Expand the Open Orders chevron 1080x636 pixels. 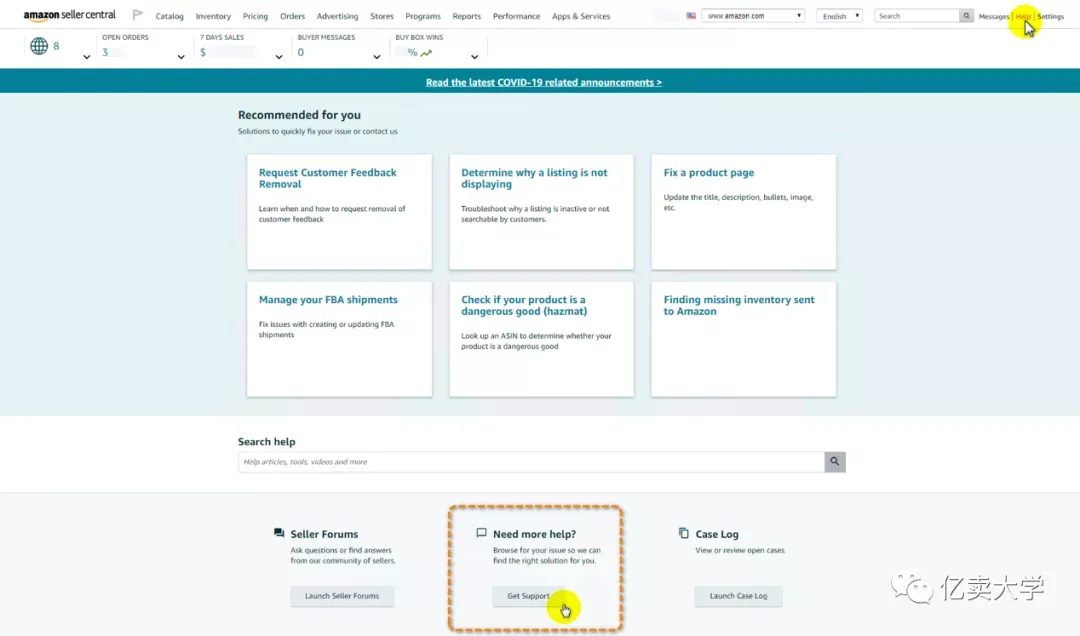181,57
